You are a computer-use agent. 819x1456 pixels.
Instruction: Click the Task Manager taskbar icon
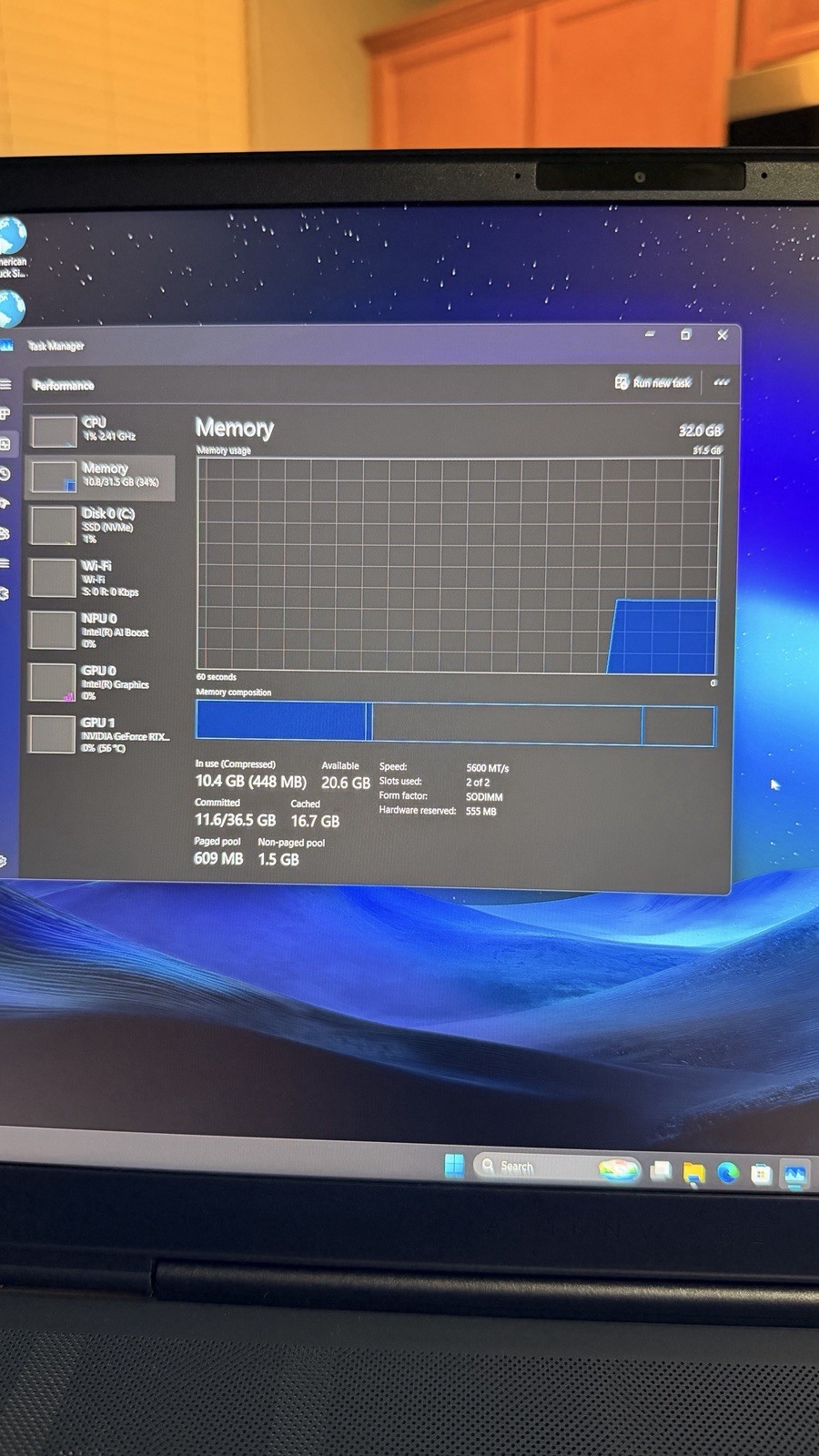coord(794,1175)
